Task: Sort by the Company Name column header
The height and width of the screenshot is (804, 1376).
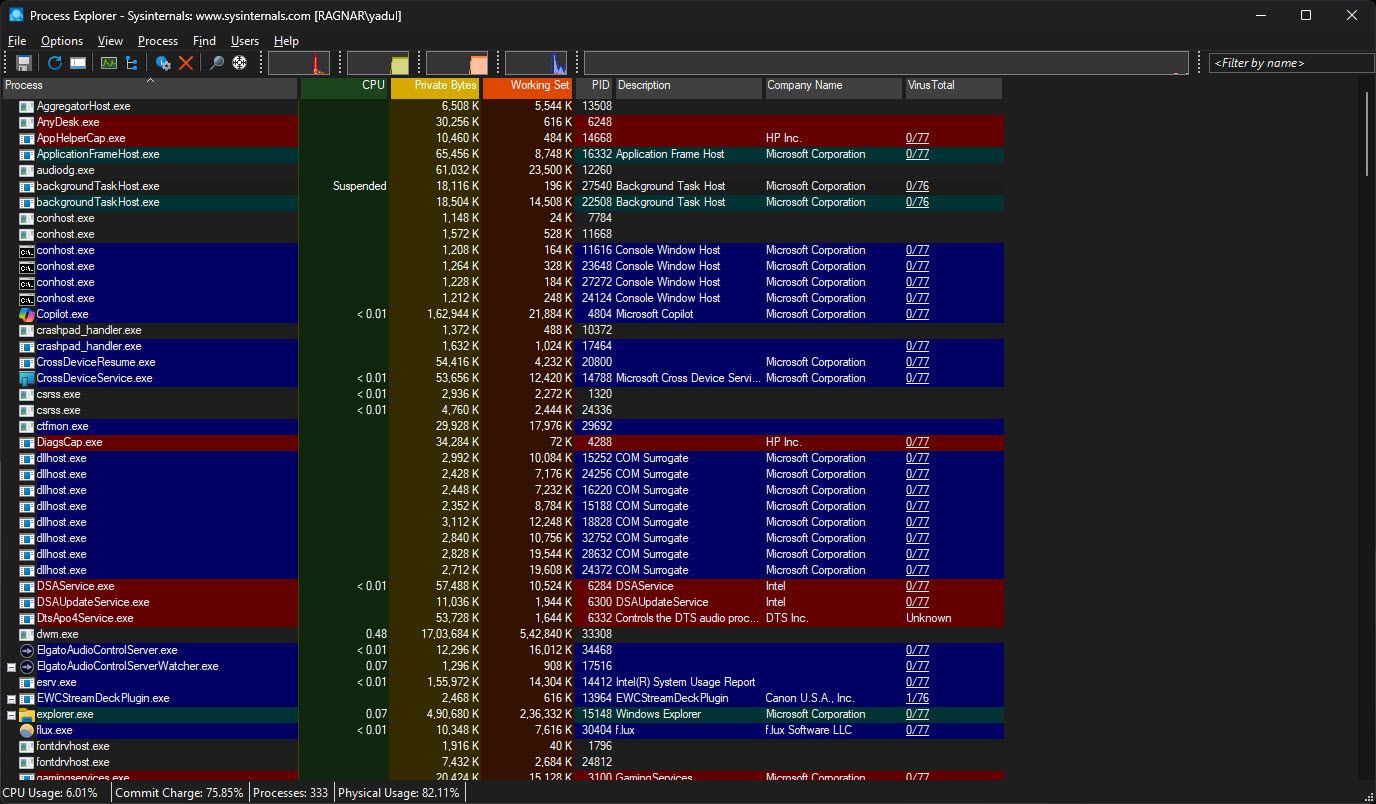Action: click(834, 87)
